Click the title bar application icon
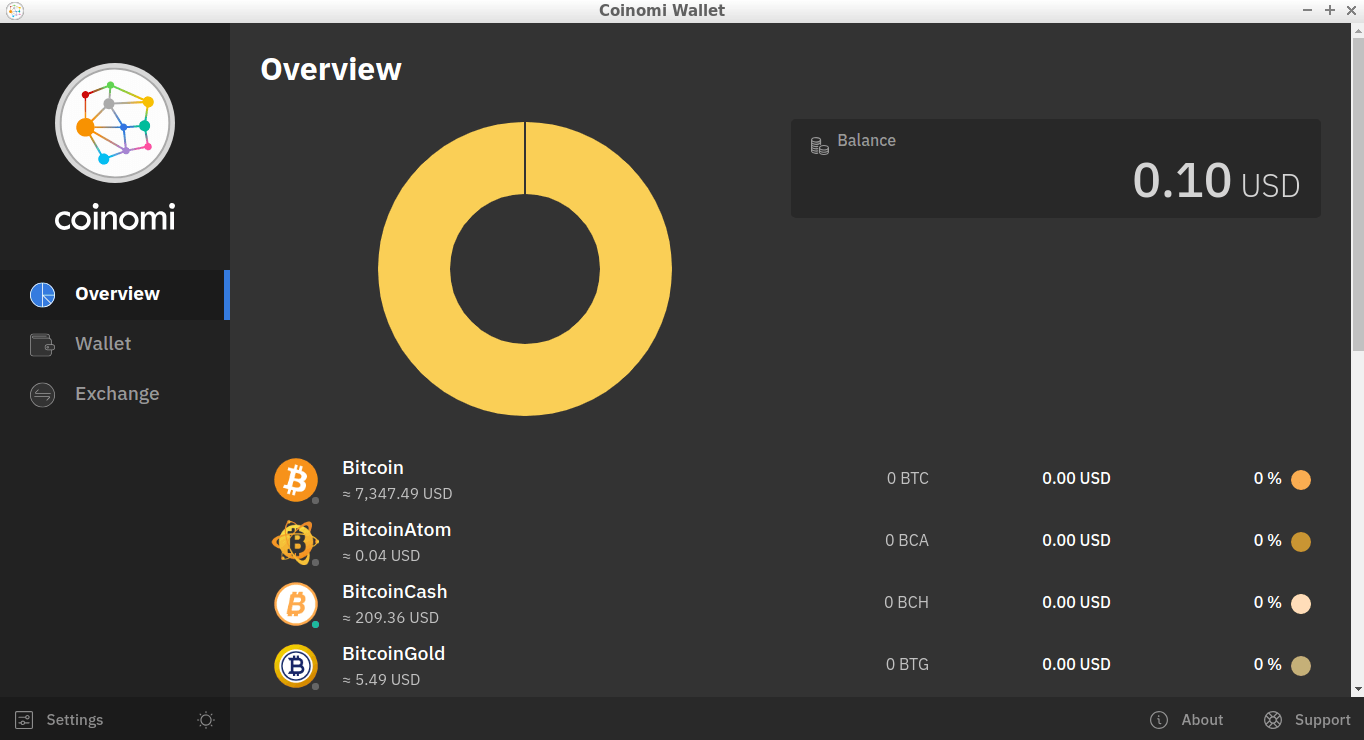Image resolution: width=1364 pixels, height=740 pixels. point(14,10)
